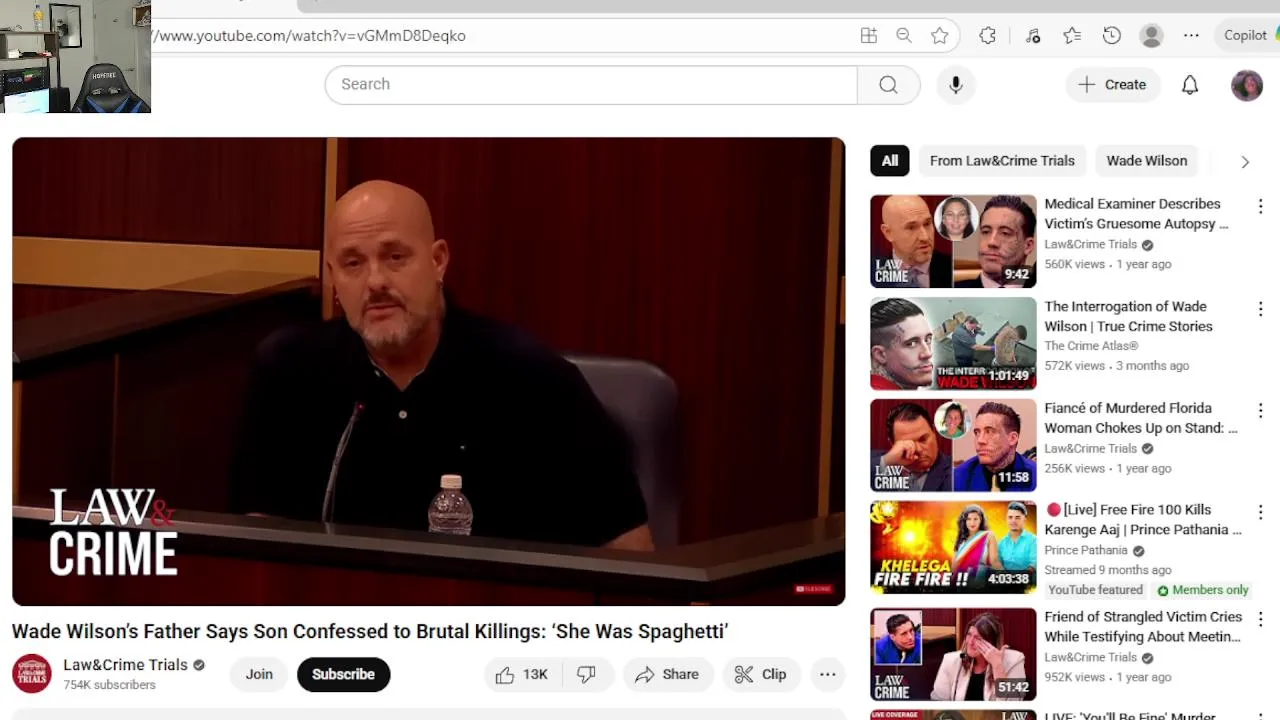The image size is (1280, 720).
Task: Open Law&Crime Trials channel avatar
Action: coord(32,674)
